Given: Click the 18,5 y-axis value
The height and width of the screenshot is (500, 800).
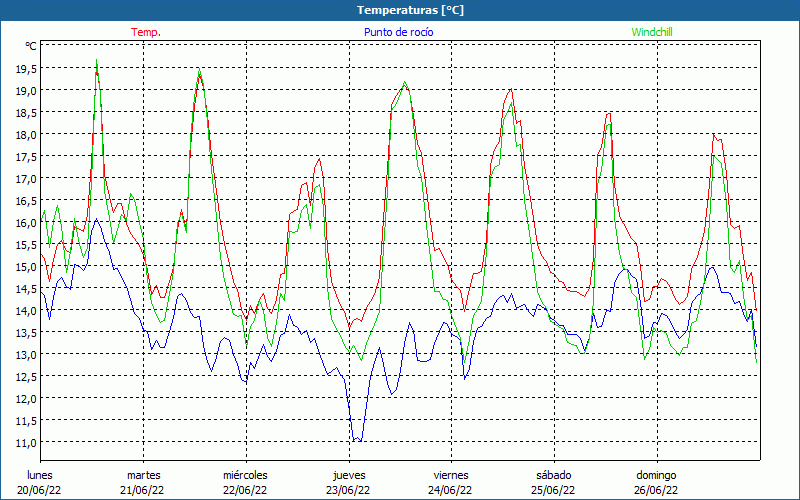Looking at the screenshot, I should 24,113.
